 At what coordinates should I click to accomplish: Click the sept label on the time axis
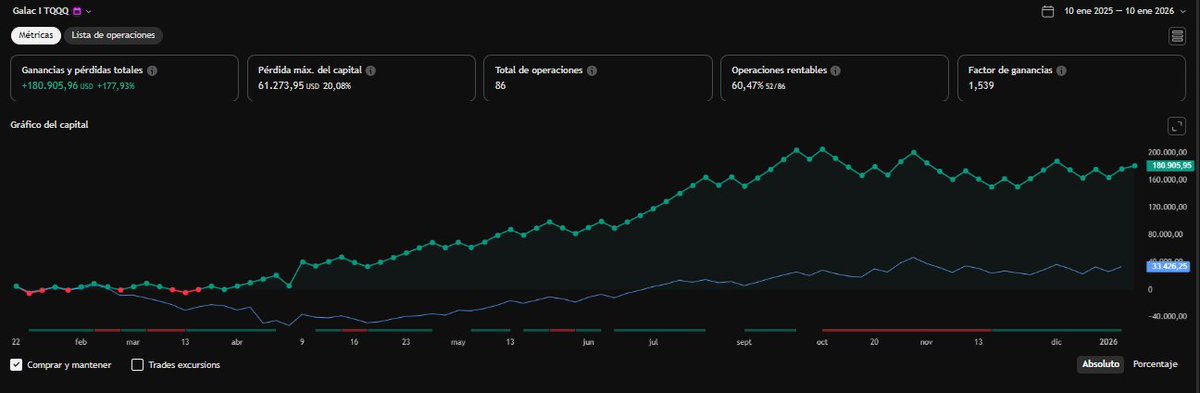(744, 342)
